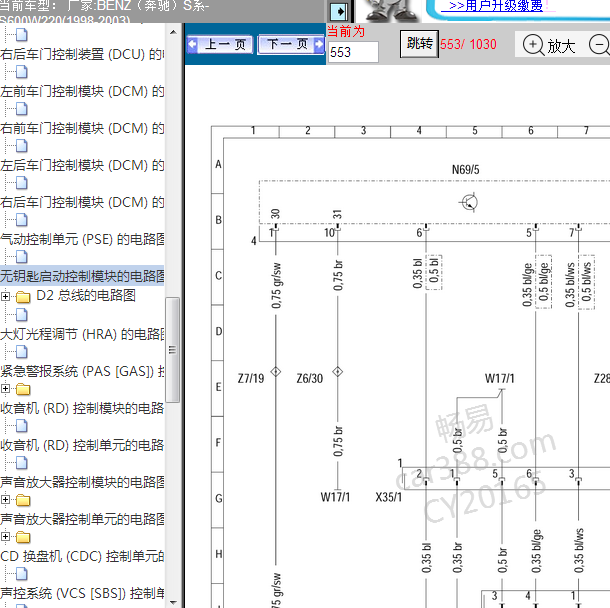610x608 pixels.
Task: Click document icon above 右前车门控制模块 (DCM)
Action: pyautogui.click(x=22, y=109)
